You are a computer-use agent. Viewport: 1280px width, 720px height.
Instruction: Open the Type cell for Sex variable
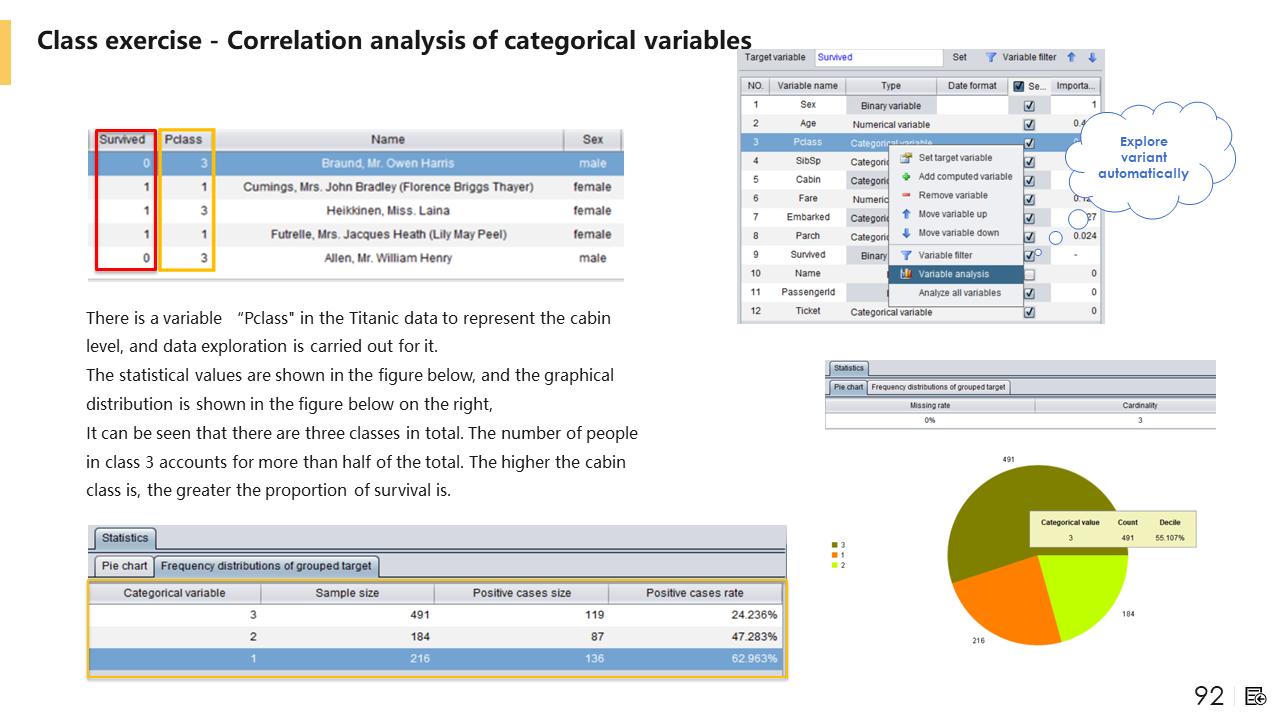pyautogui.click(x=890, y=105)
